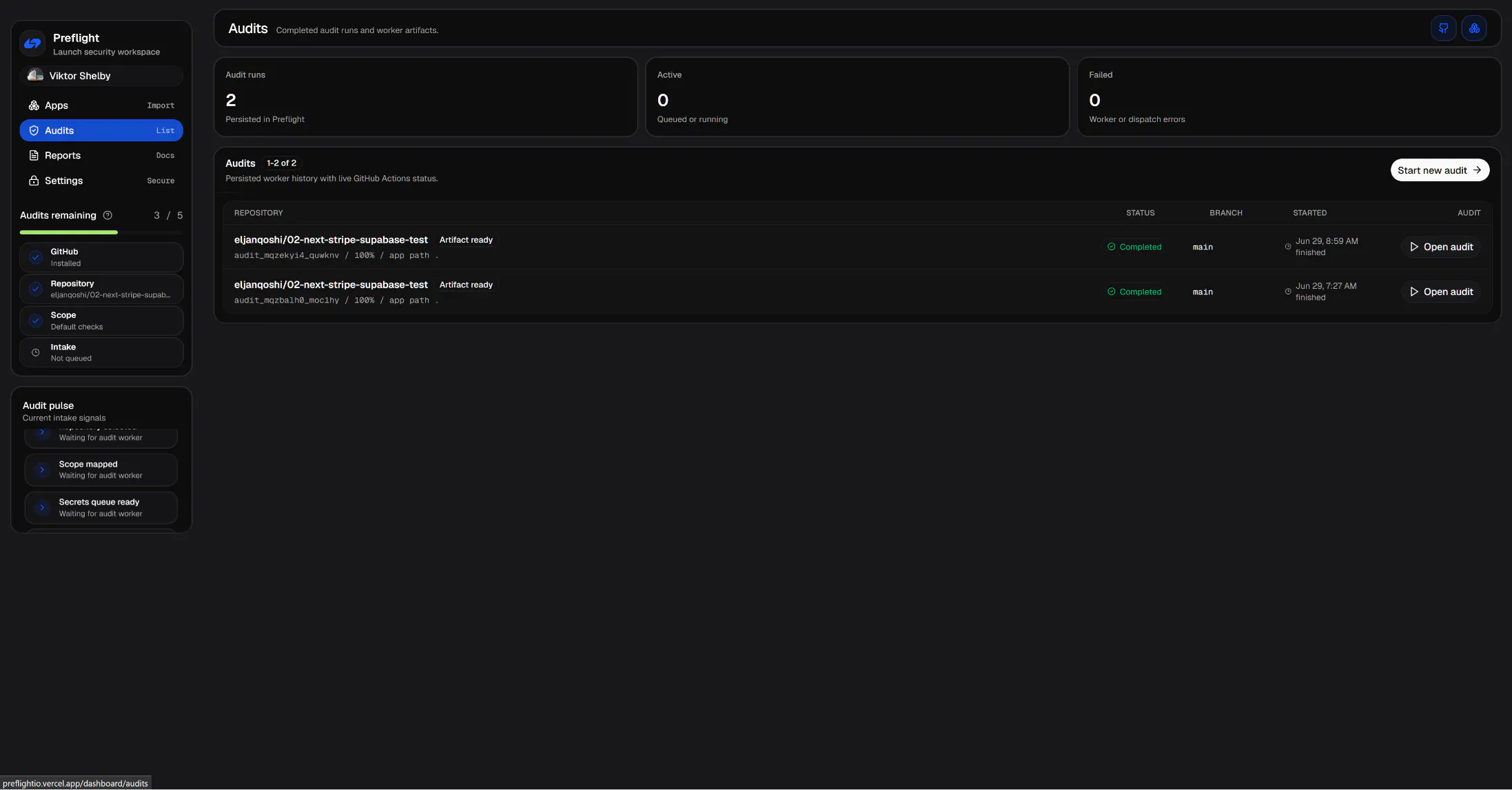The height and width of the screenshot is (790, 1512).
Task: Click the Failed stat card
Action: 1289,97
